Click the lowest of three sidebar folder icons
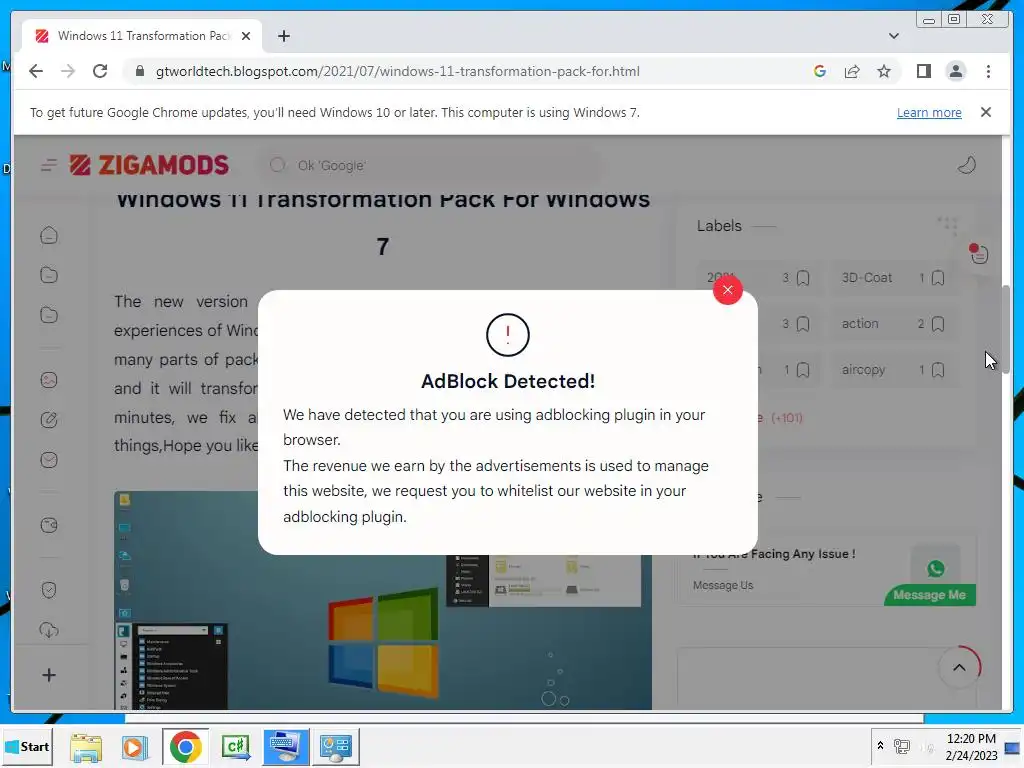This screenshot has width=1024, height=768. tap(49, 315)
